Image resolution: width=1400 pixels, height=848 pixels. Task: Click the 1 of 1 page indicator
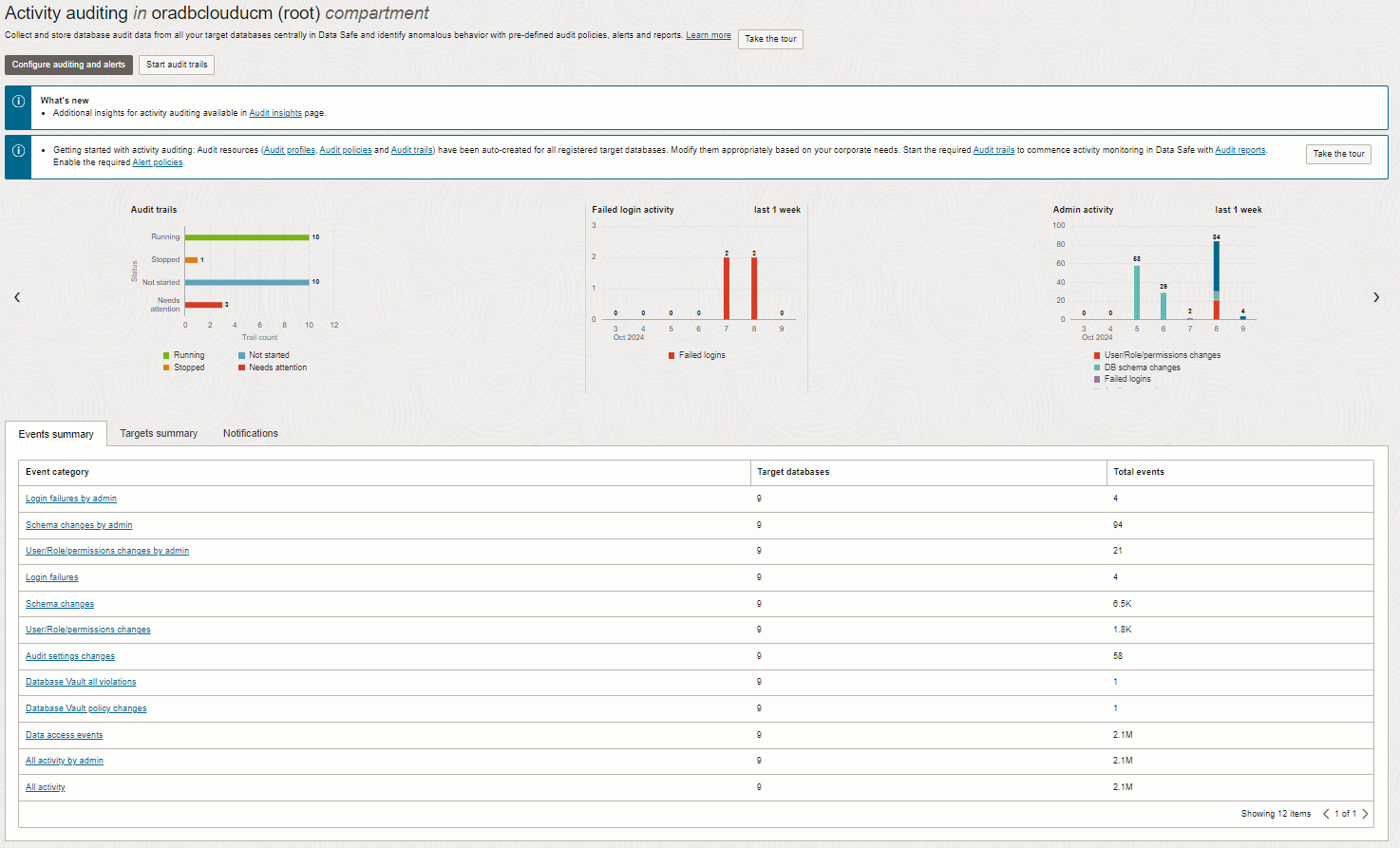pyautogui.click(x=1345, y=814)
